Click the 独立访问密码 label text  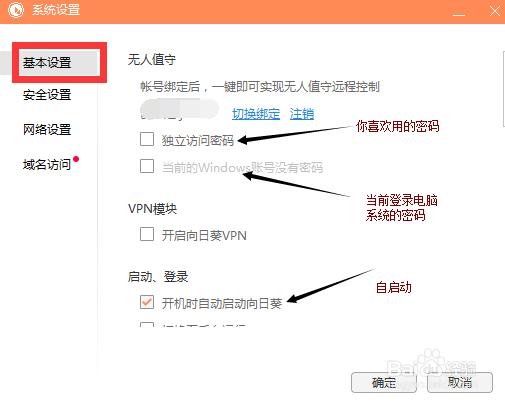point(198,140)
